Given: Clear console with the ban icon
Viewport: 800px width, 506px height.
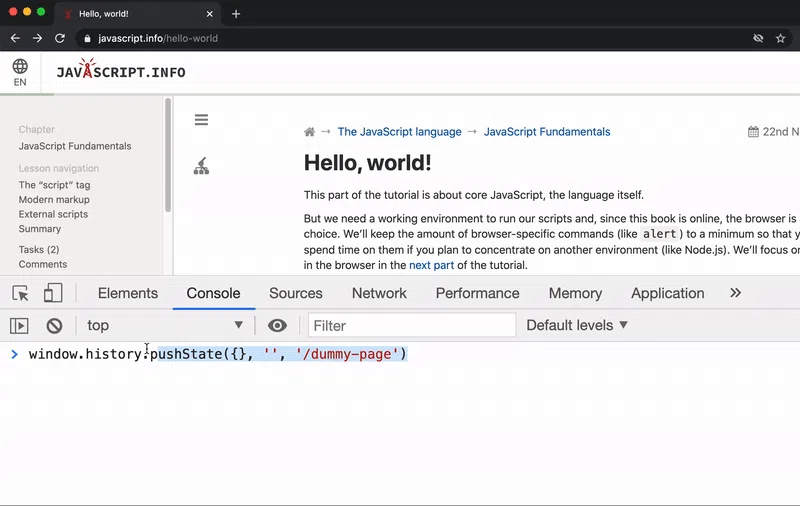Looking at the screenshot, I should pyautogui.click(x=54, y=325).
